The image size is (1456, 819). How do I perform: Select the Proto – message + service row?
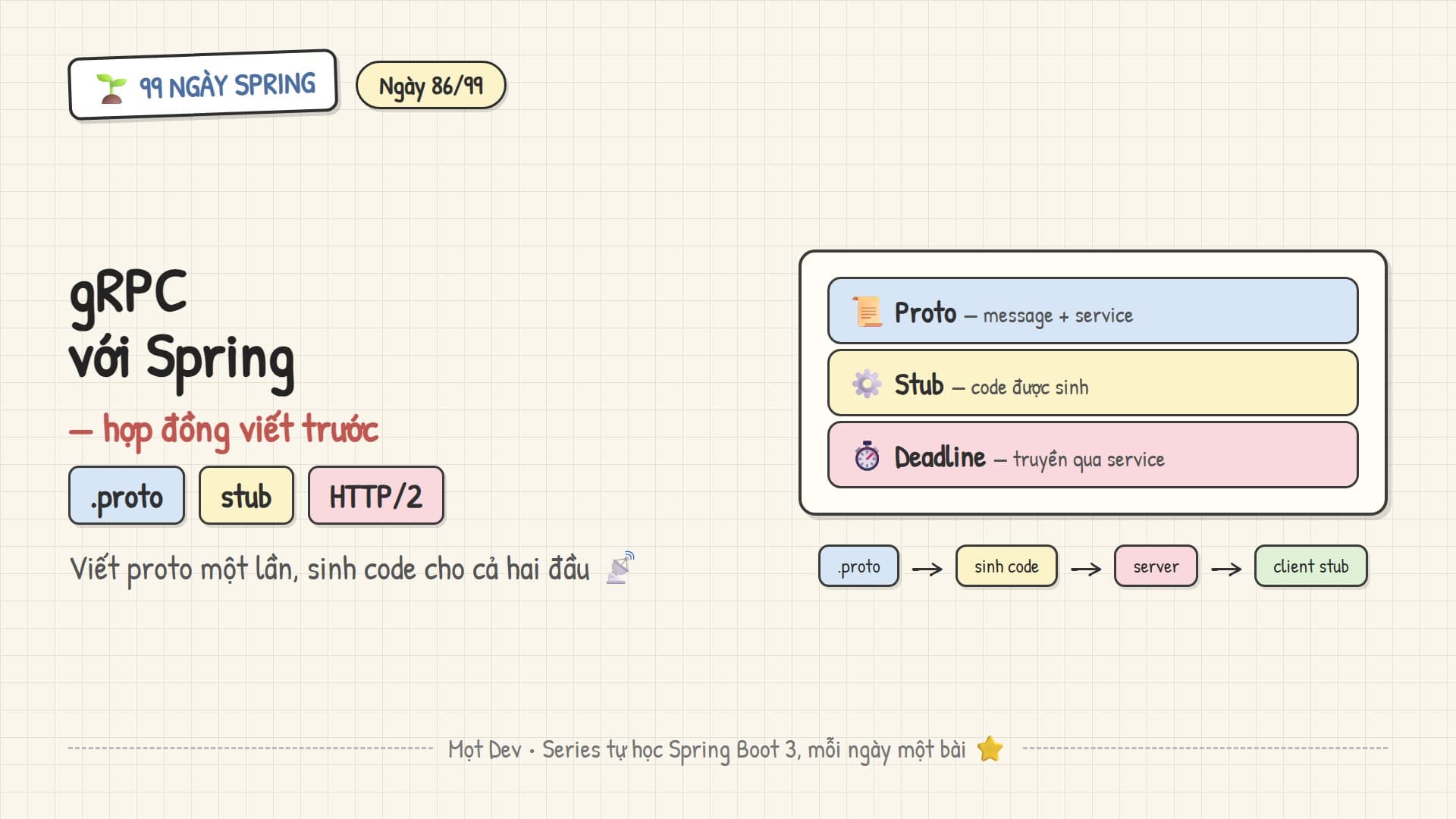pyautogui.click(x=1093, y=311)
